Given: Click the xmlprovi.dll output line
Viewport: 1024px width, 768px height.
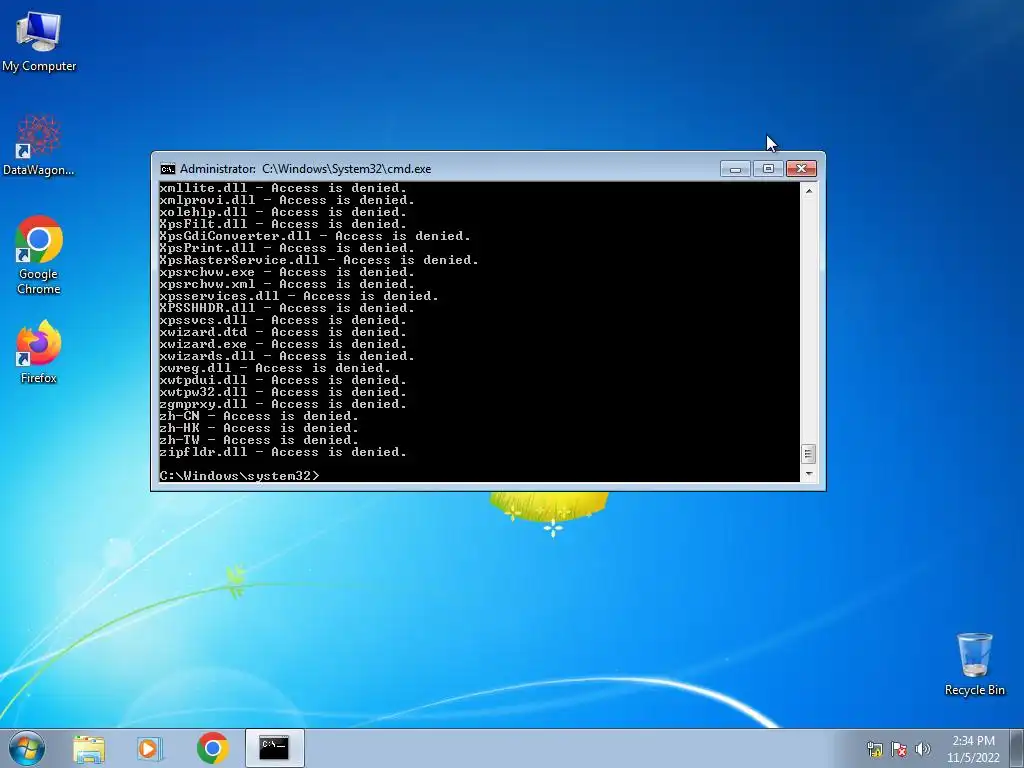Looking at the screenshot, I should coord(287,200).
